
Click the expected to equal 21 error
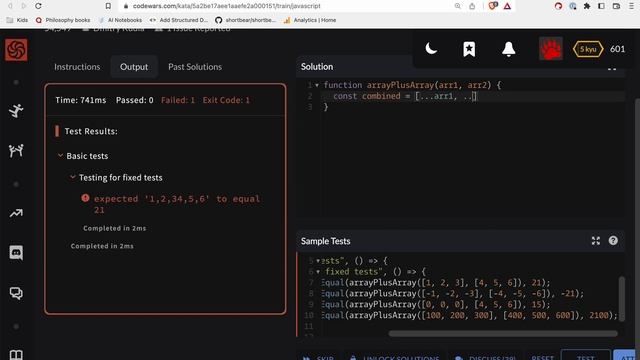pos(177,204)
